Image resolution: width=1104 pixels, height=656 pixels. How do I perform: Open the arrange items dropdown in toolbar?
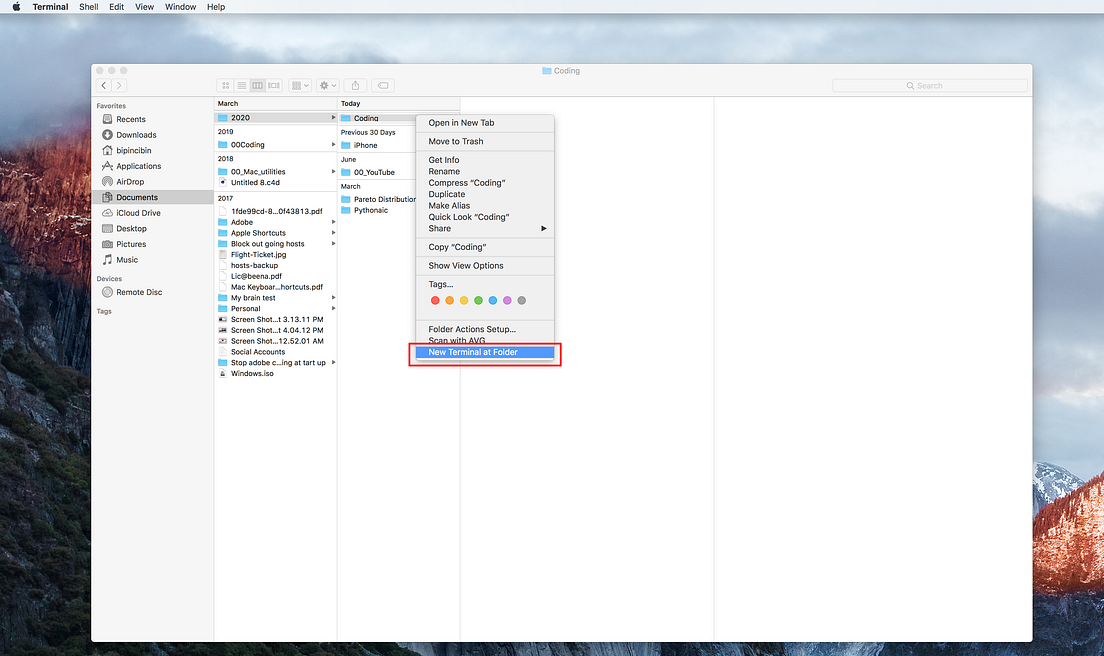[300, 85]
